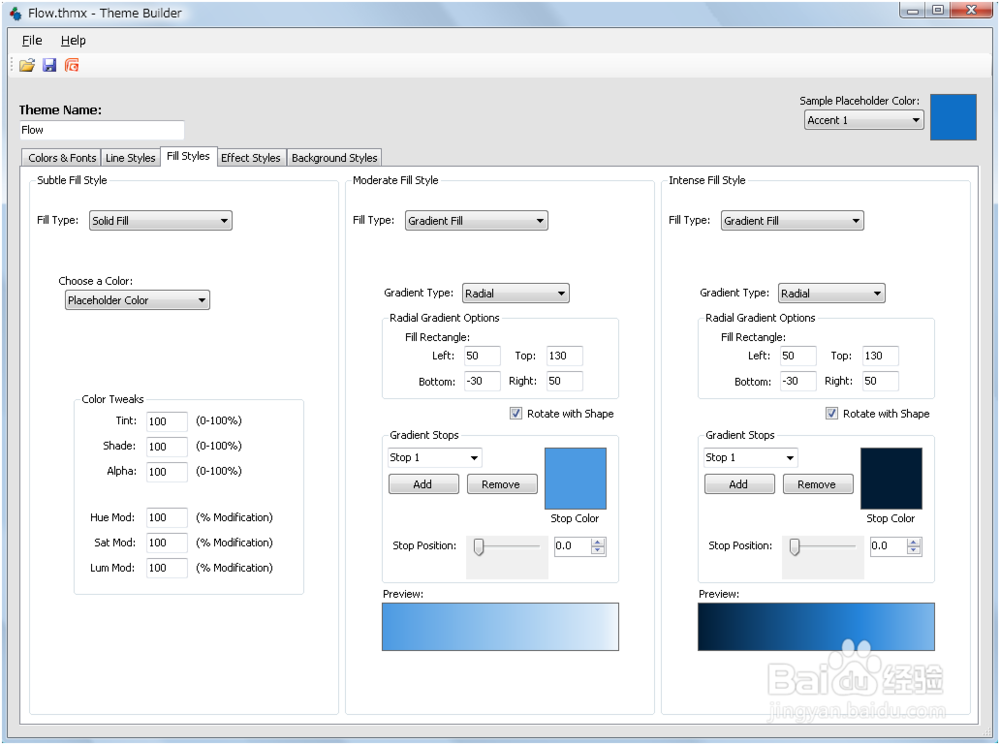Image resolution: width=1000 pixels, height=745 pixels.
Task: Open Moderate Gradient Stops Stop 1 dropdown
Action: (434, 457)
